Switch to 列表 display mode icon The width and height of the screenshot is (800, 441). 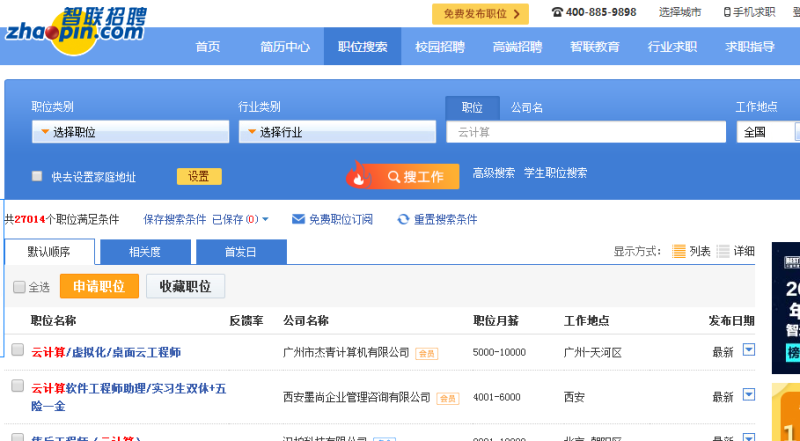[x=679, y=251]
